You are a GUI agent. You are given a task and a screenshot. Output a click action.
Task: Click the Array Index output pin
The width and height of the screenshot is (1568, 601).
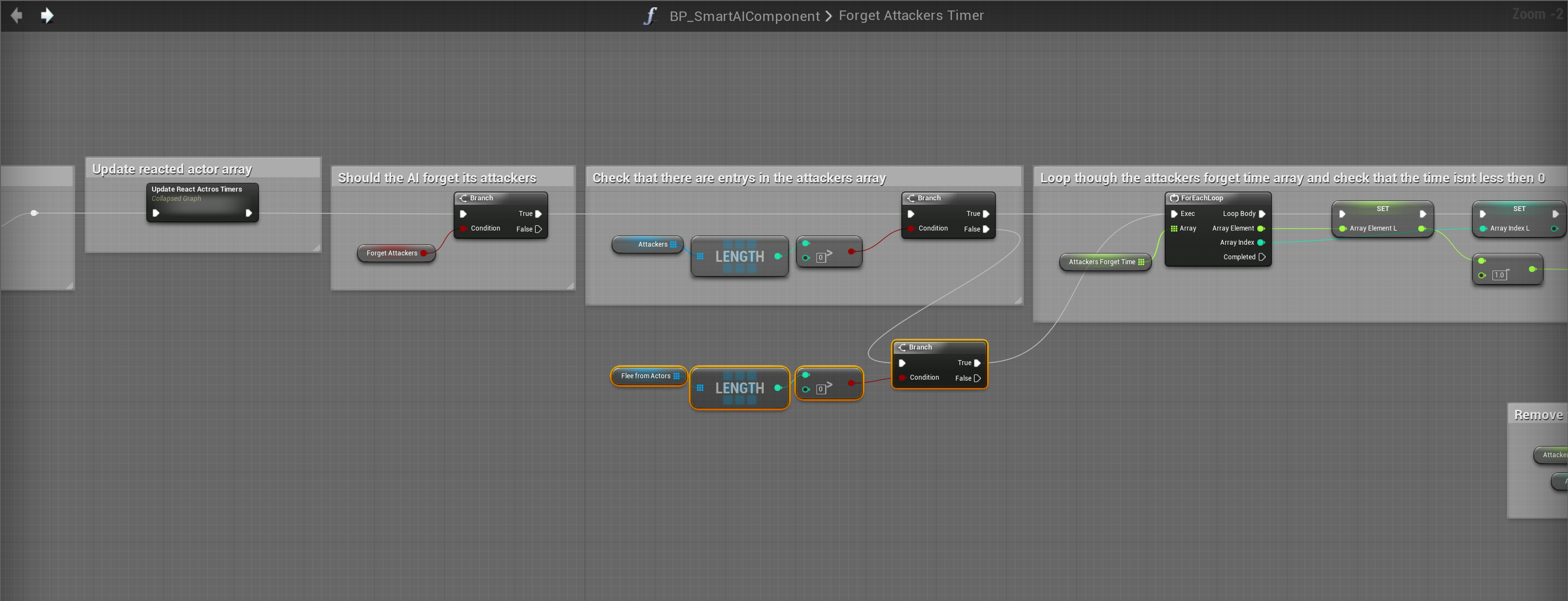1261,243
